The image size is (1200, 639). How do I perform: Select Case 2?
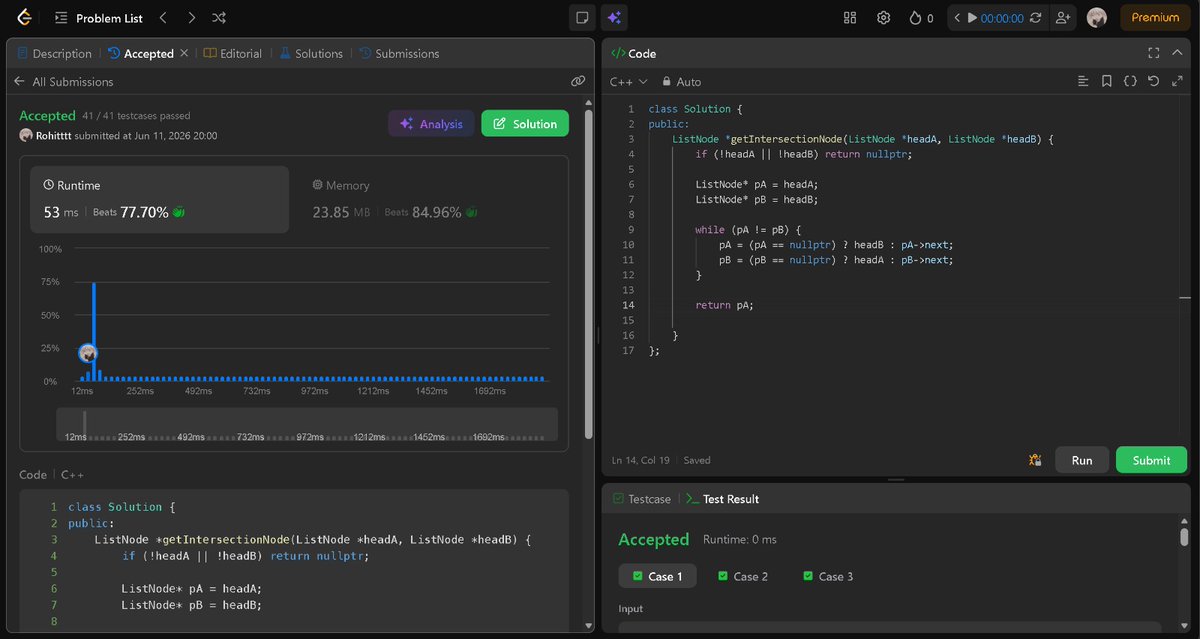click(x=743, y=576)
